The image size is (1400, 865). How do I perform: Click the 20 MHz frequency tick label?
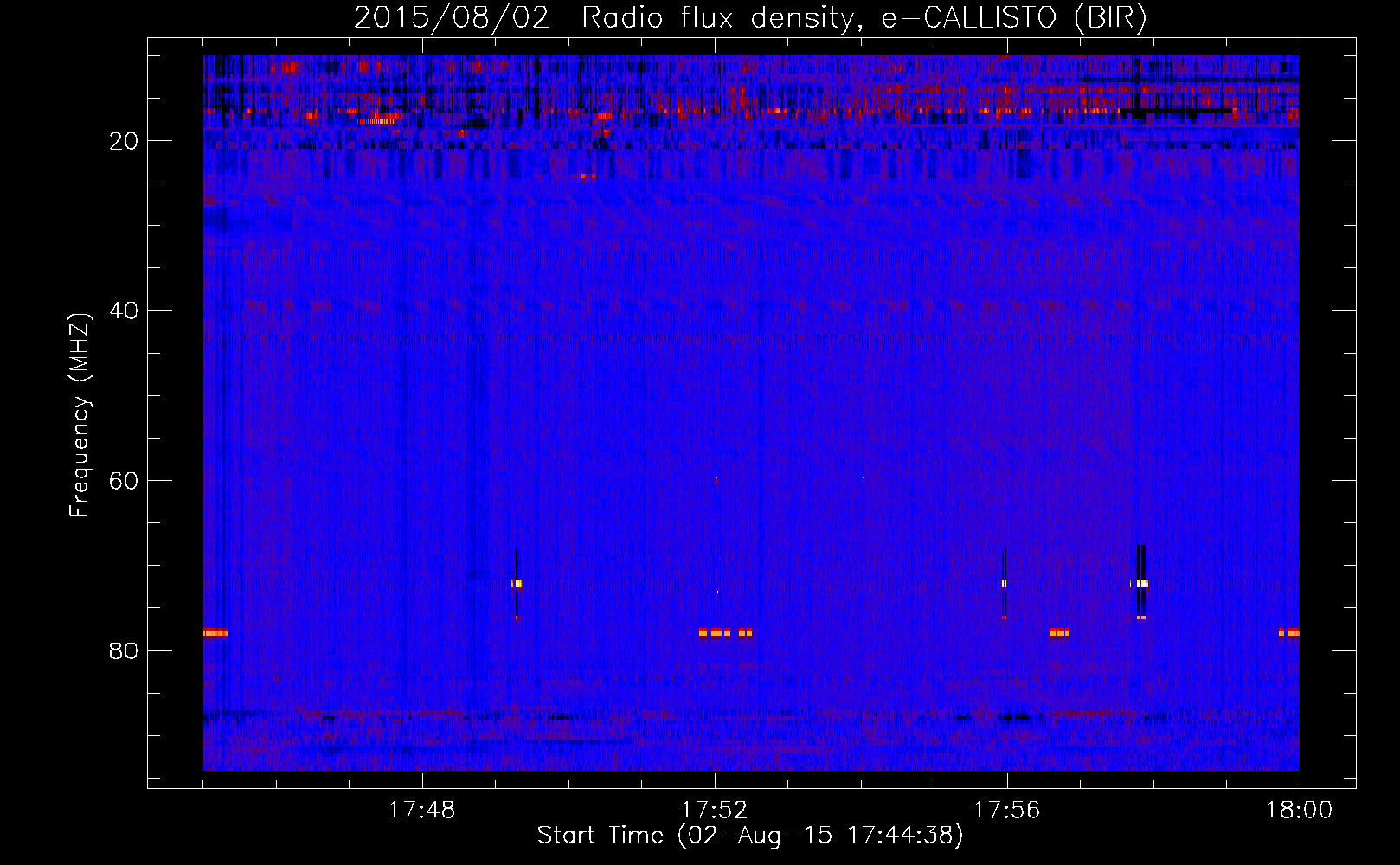[x=125, y=141]
